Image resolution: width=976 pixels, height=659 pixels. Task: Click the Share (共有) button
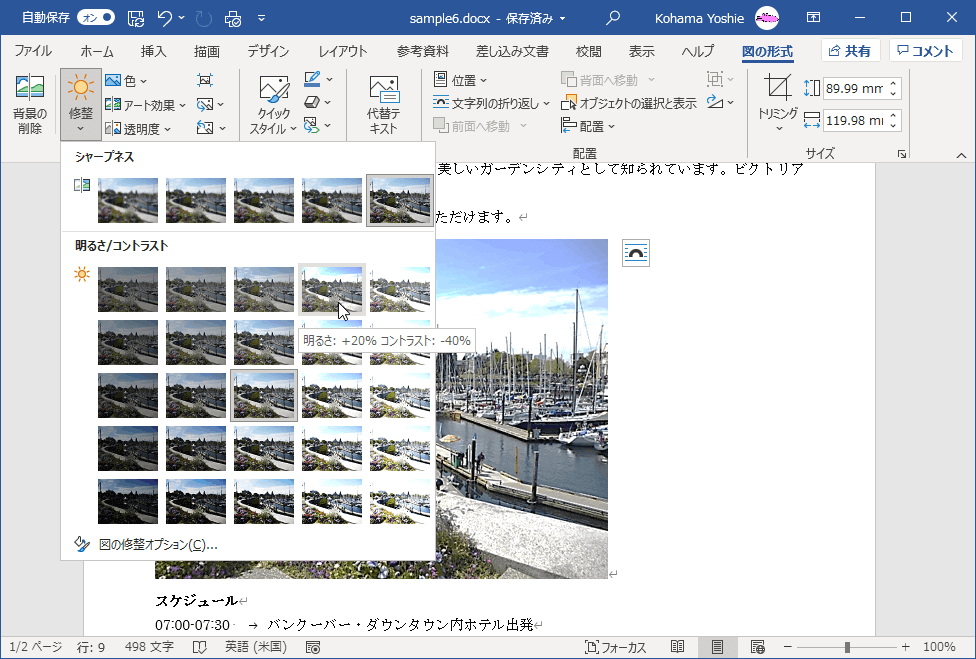coord(850,51)
